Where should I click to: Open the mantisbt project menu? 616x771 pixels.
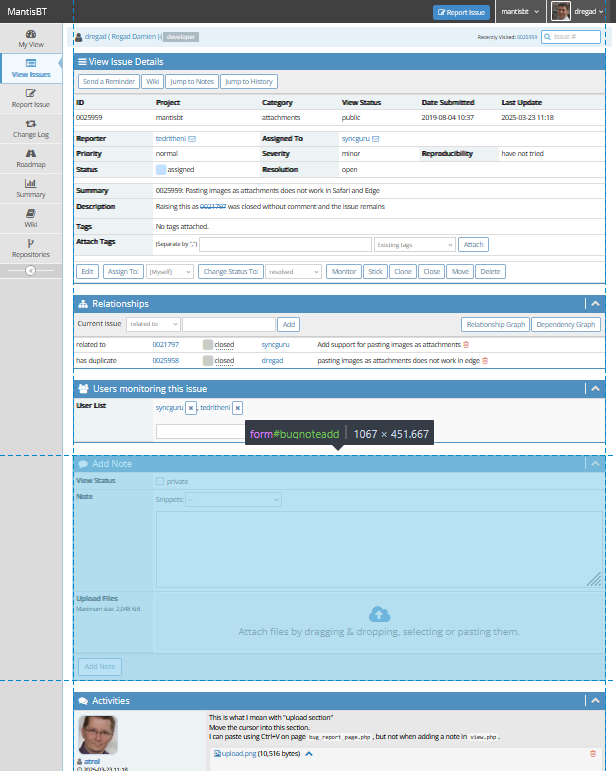click(x=520, y=12)
